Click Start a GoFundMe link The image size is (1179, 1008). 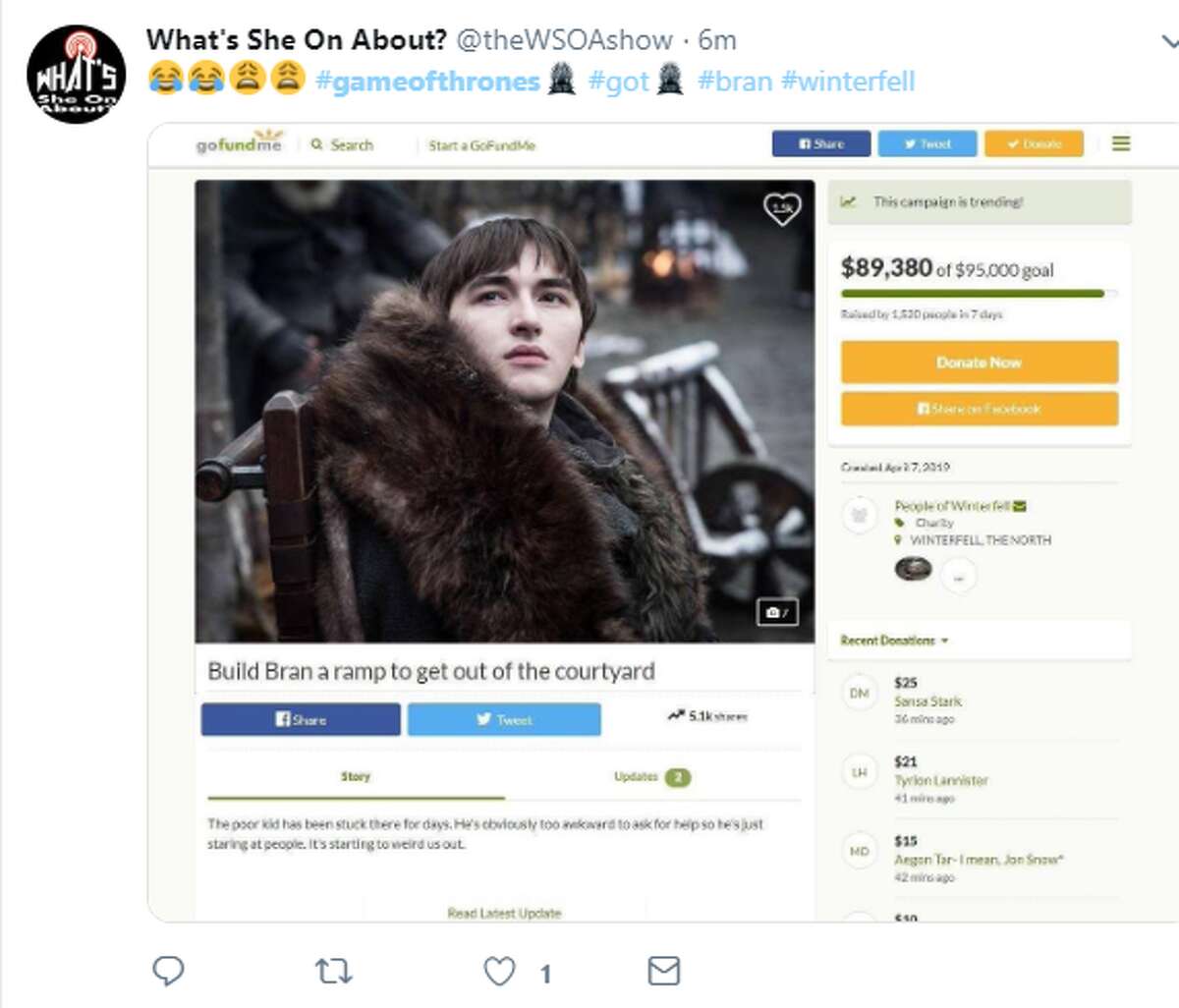(481, 145)
